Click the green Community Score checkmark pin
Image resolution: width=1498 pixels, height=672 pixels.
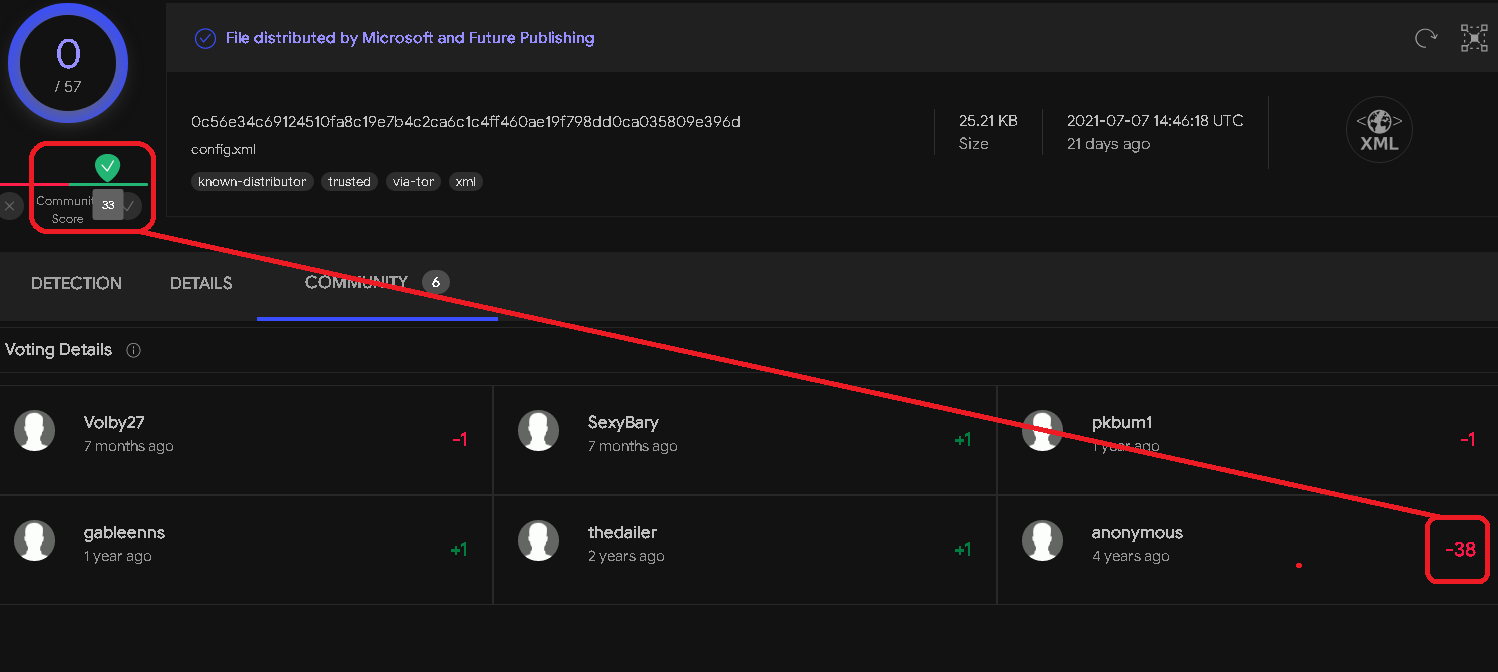[105, 166]
